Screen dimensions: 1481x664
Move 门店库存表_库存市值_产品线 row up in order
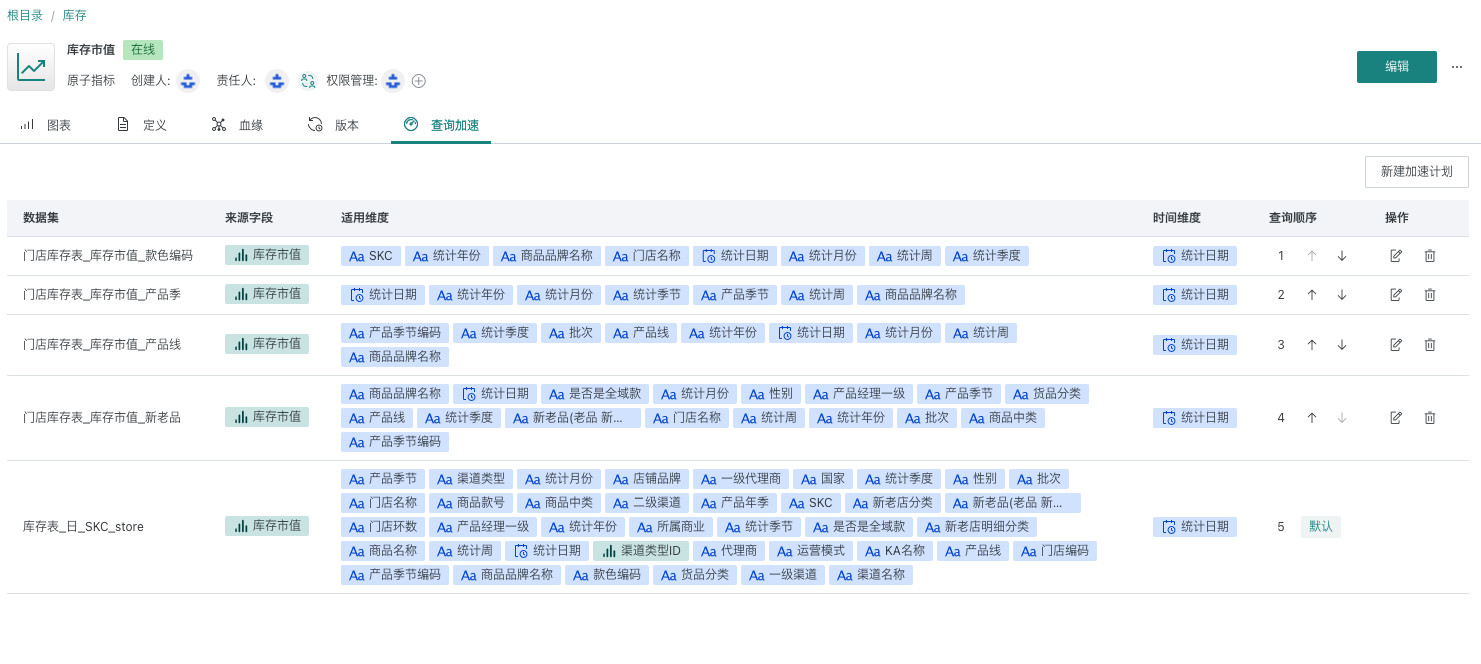1312,344
